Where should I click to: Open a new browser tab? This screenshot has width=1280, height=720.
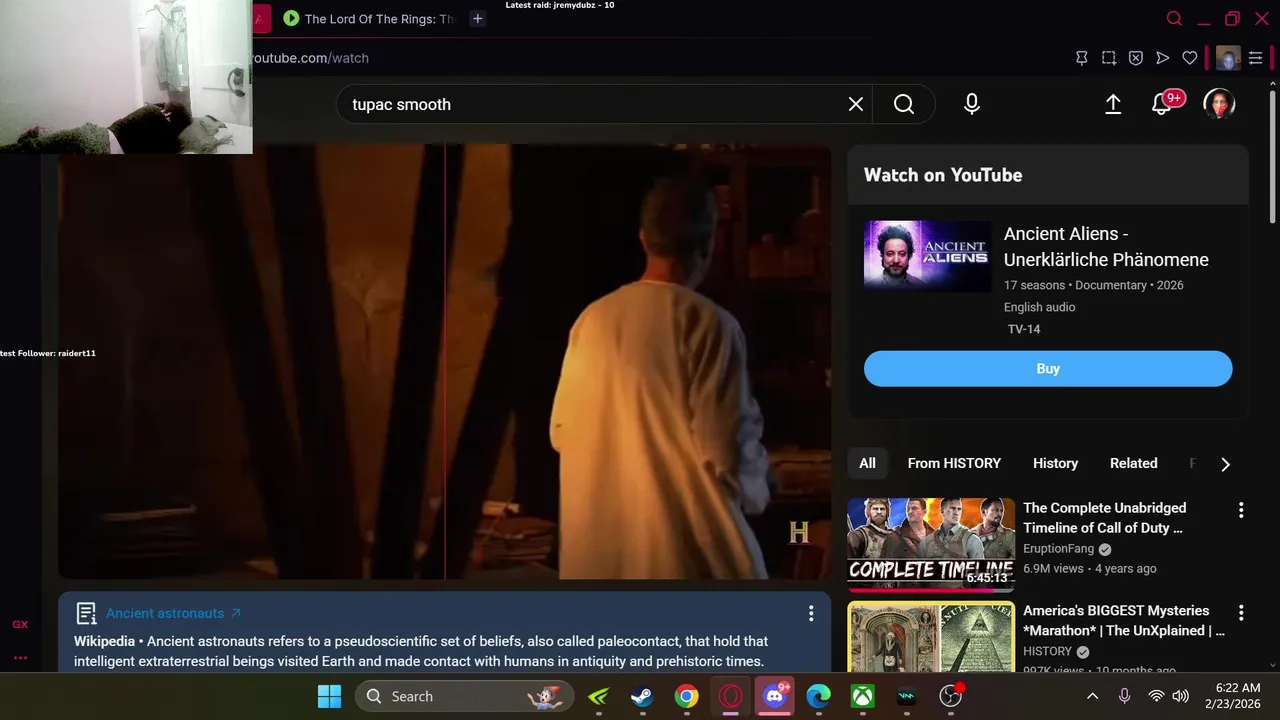click(478, 18)
